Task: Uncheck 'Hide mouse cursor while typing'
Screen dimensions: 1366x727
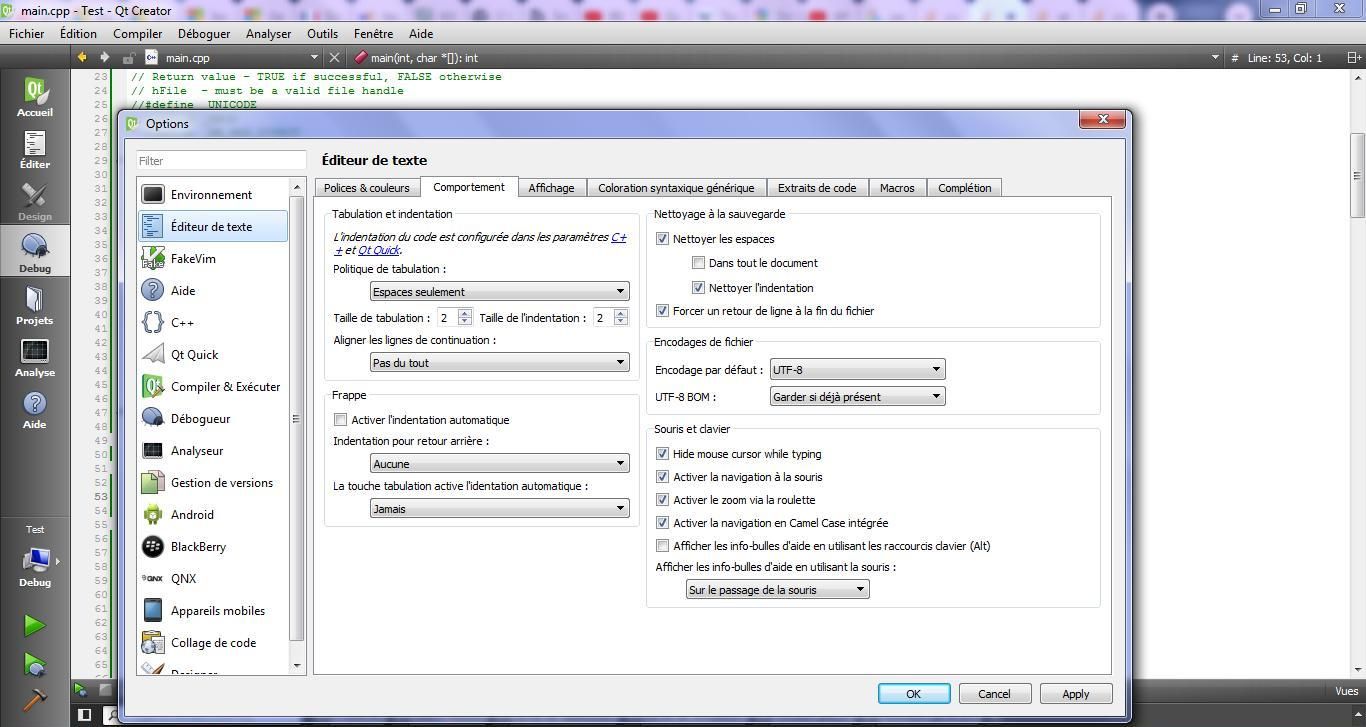Action: 662,454
